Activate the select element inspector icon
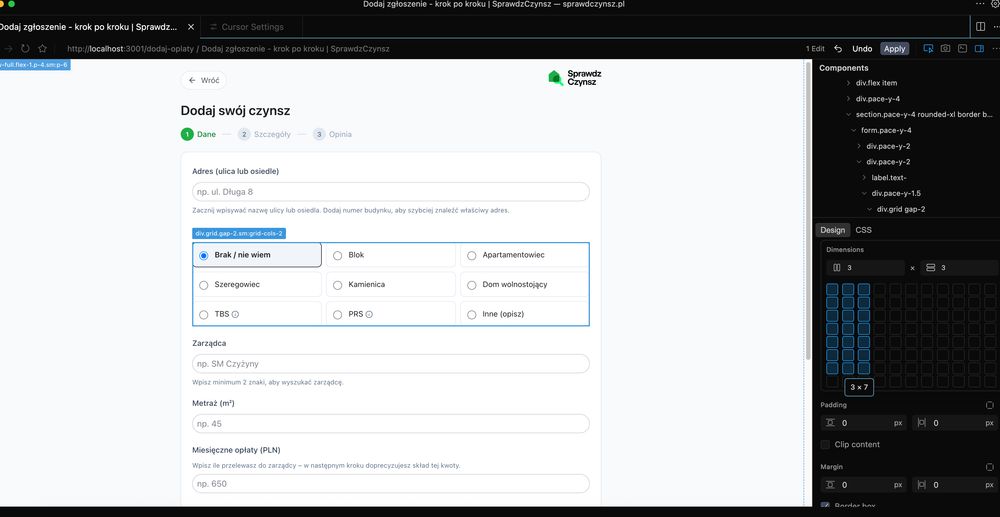1000x517 pixels. [x=928, y=48]
